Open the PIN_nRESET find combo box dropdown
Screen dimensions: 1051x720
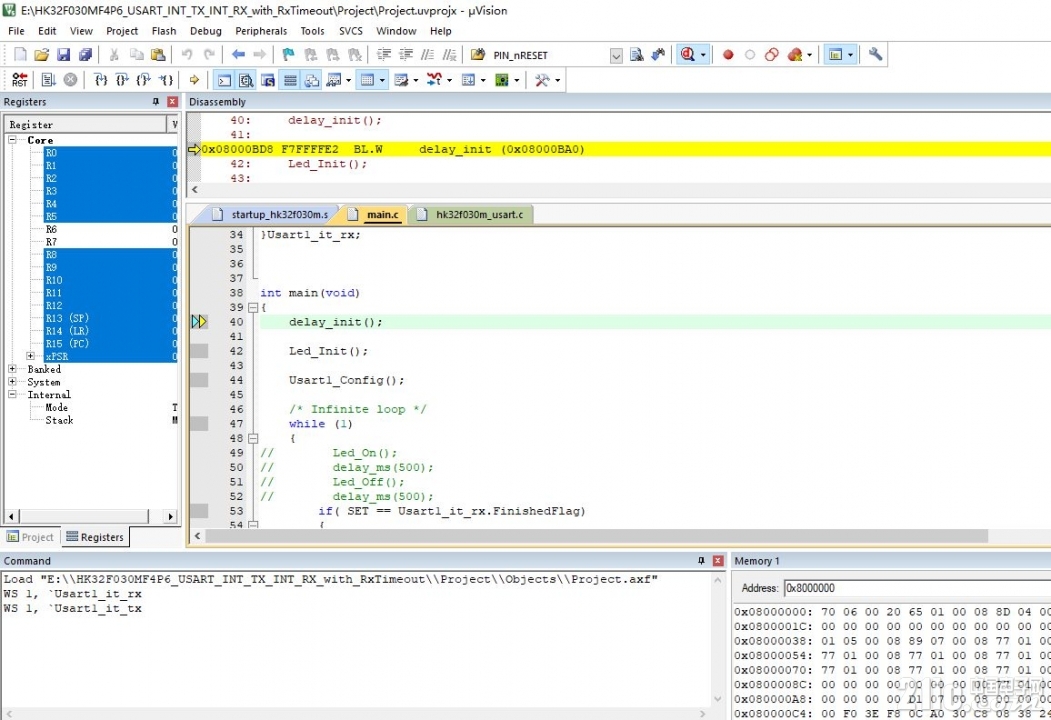tap(616, 56)
